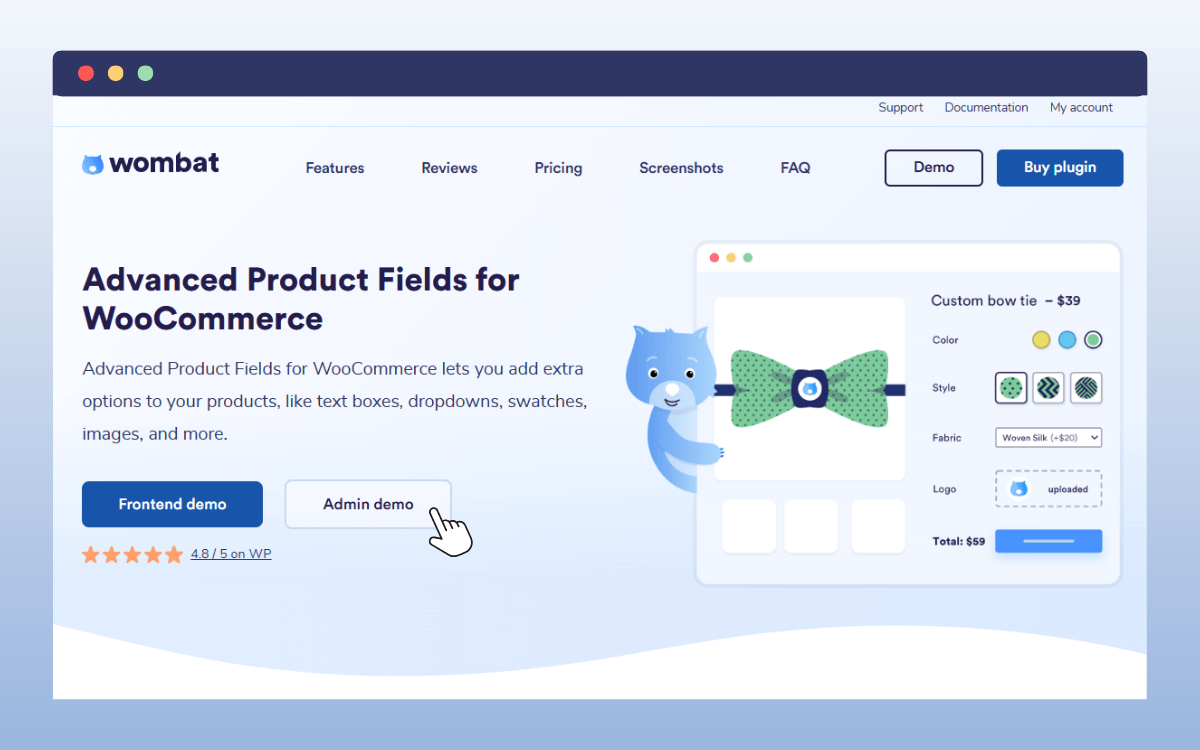Screen dimensions: 1200x750
Task: Click the wombat logo icon
Action: point(93,165)
